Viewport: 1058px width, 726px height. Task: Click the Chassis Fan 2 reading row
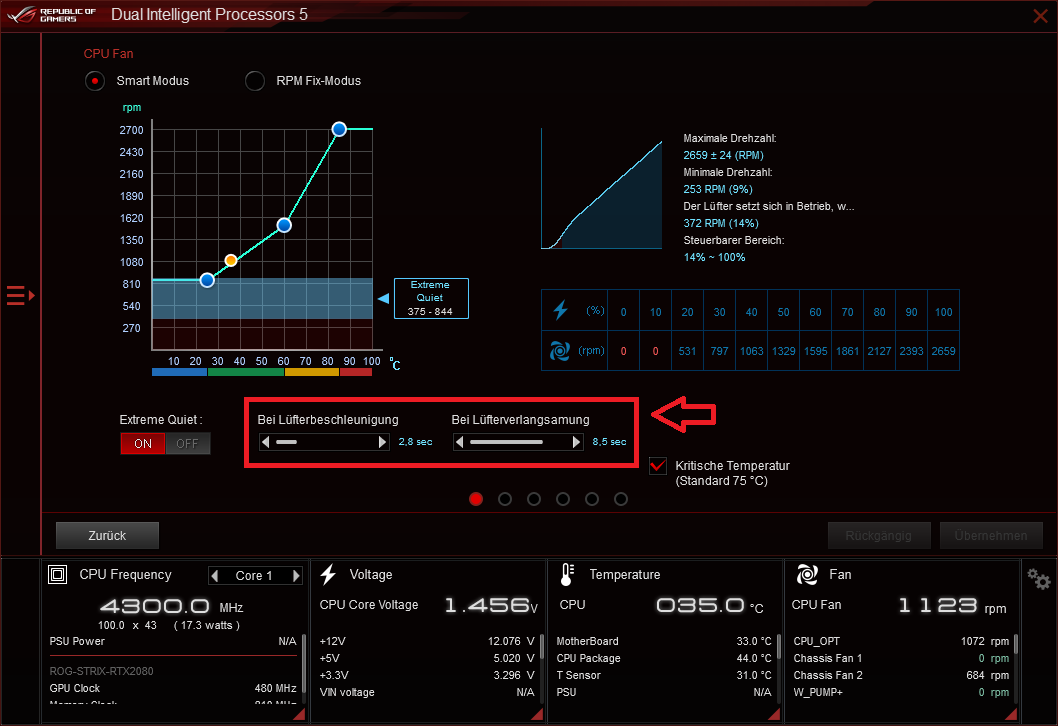point(901,675)
